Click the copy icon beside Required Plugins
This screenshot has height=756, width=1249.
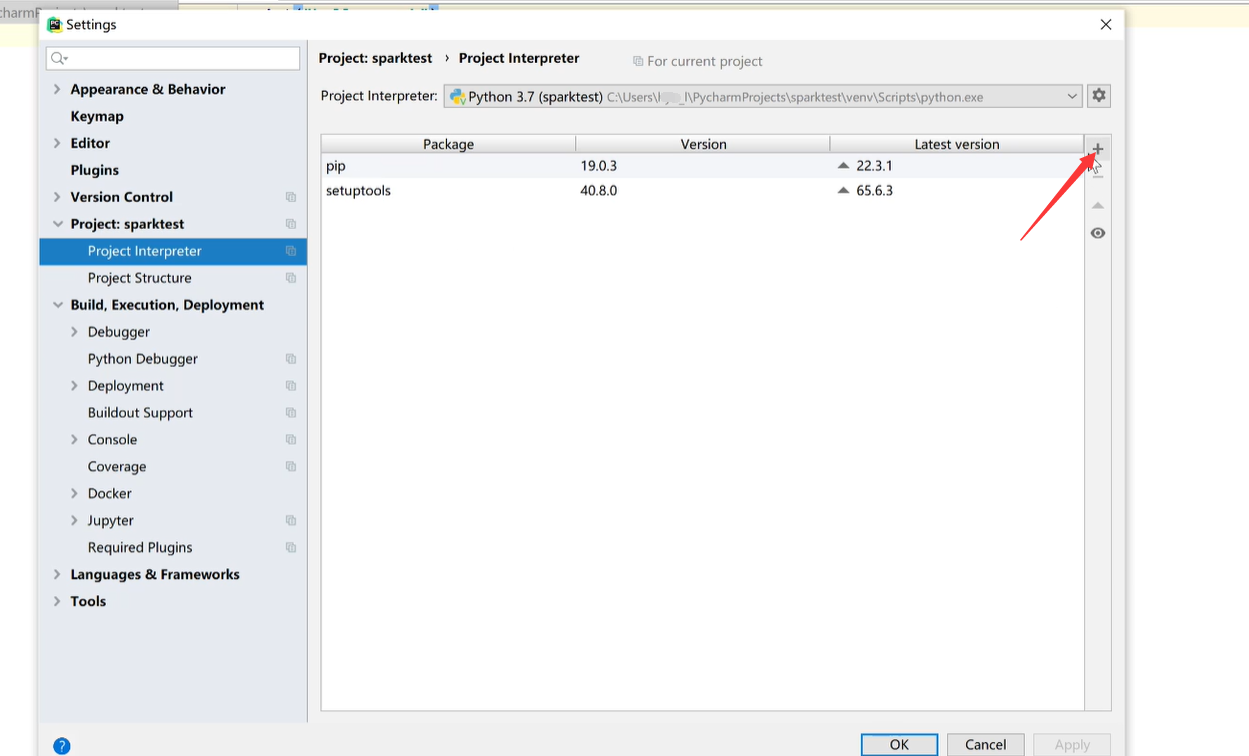pos(291,548)
